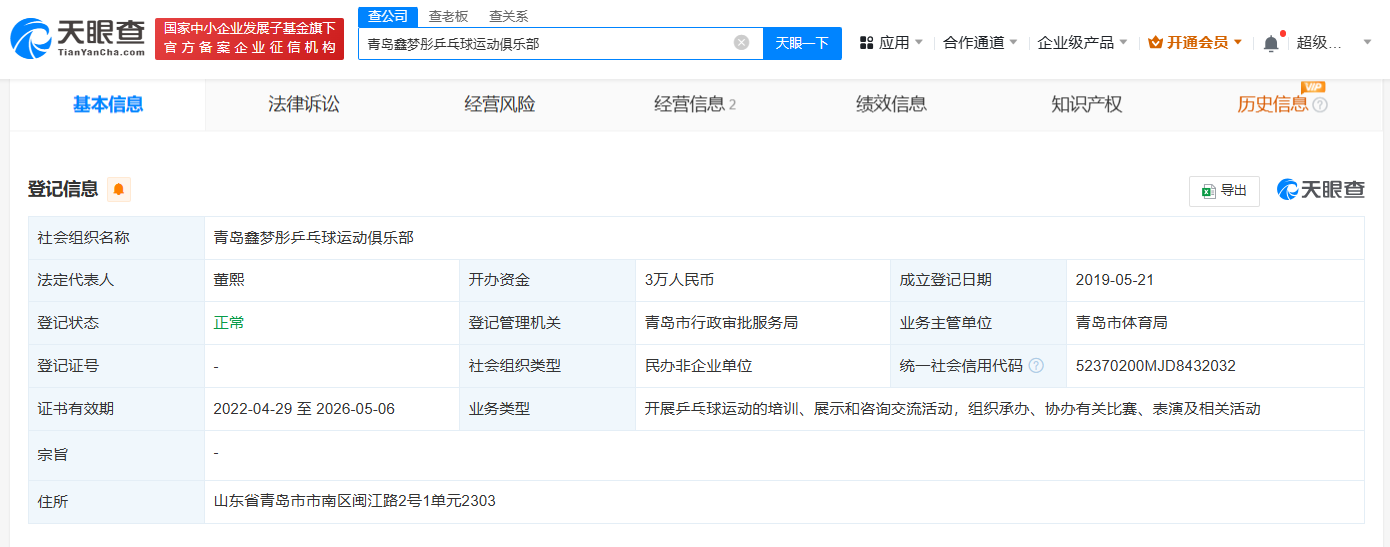Image resolution: width=1390 pixels, height=547 pixels.
Task: Click the red official credit agency banner
Action: click(249, 38)
